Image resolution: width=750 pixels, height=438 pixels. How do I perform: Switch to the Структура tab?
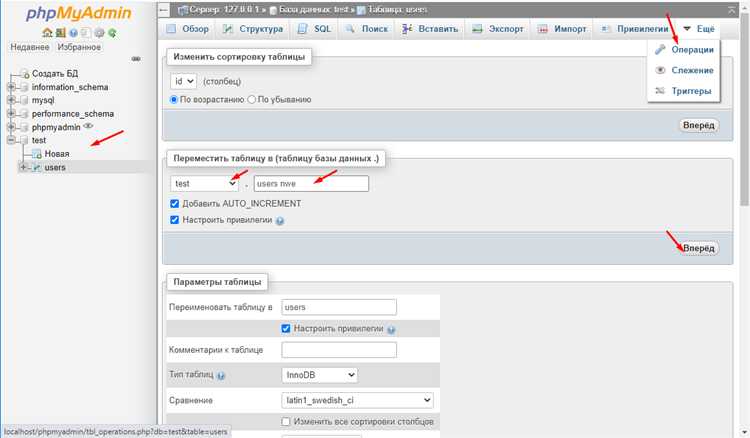click(254, 29)
